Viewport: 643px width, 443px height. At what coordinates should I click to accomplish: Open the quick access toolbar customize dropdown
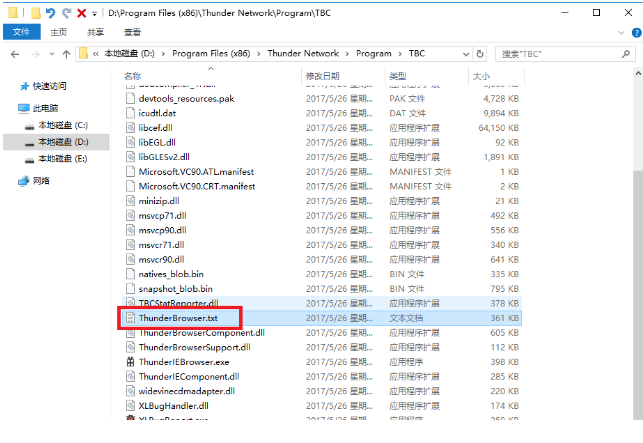[94, 14]
